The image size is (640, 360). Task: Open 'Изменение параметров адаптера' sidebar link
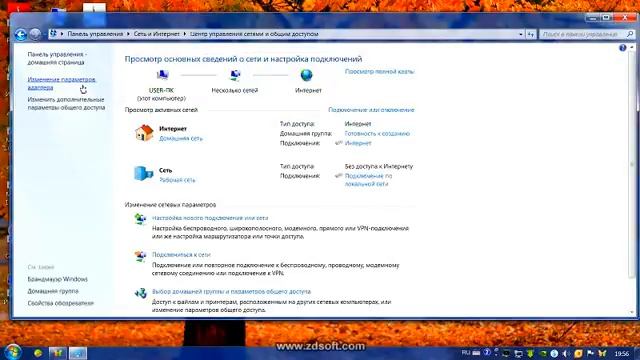tap(61, 83)
